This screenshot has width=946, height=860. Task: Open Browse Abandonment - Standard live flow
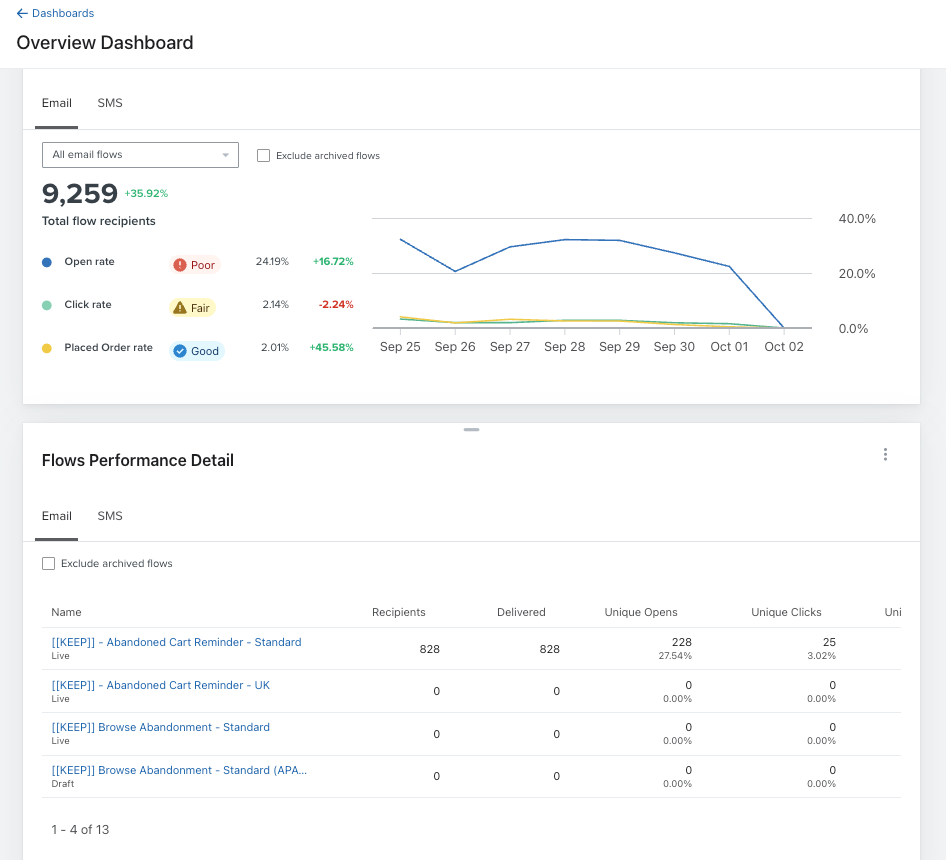(x=160, y=727)
